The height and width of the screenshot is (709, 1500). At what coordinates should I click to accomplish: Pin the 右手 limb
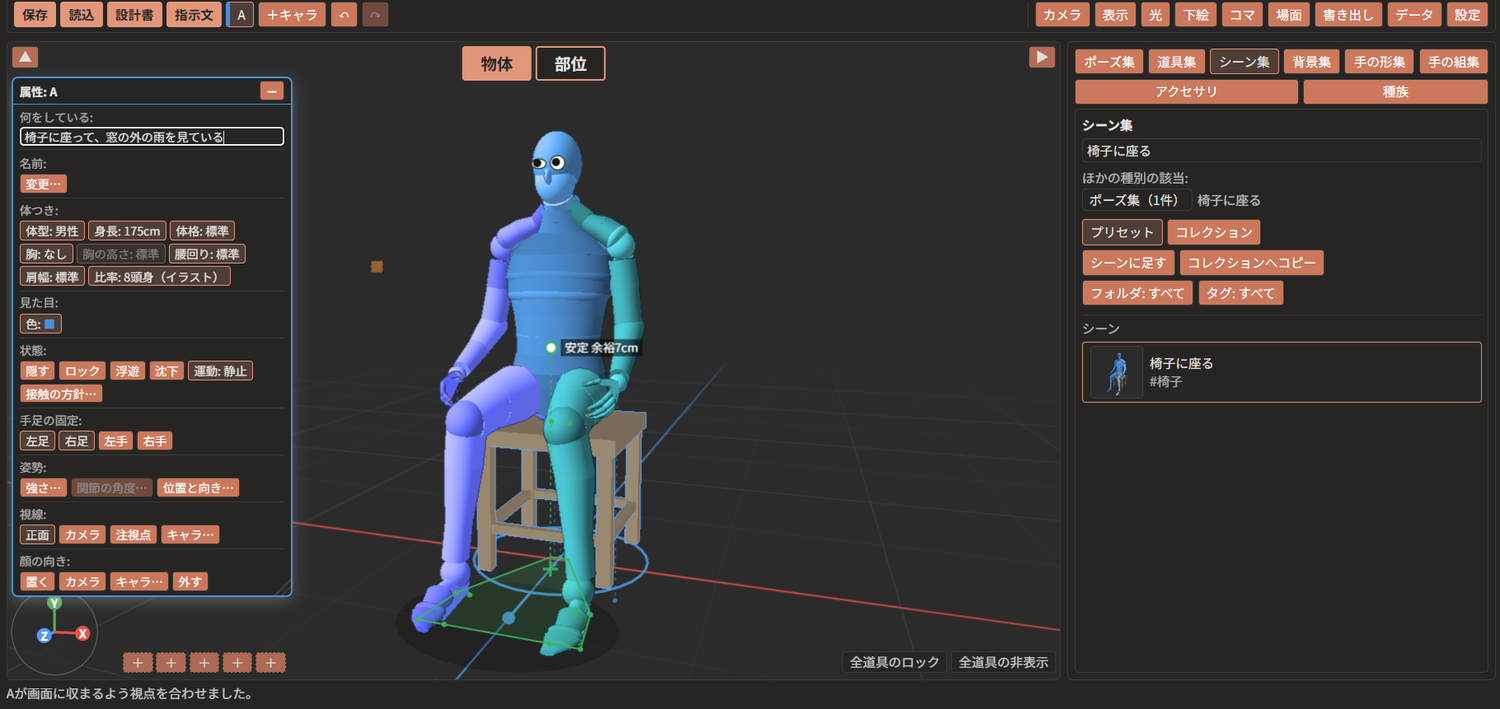click(x=154, y=441)
